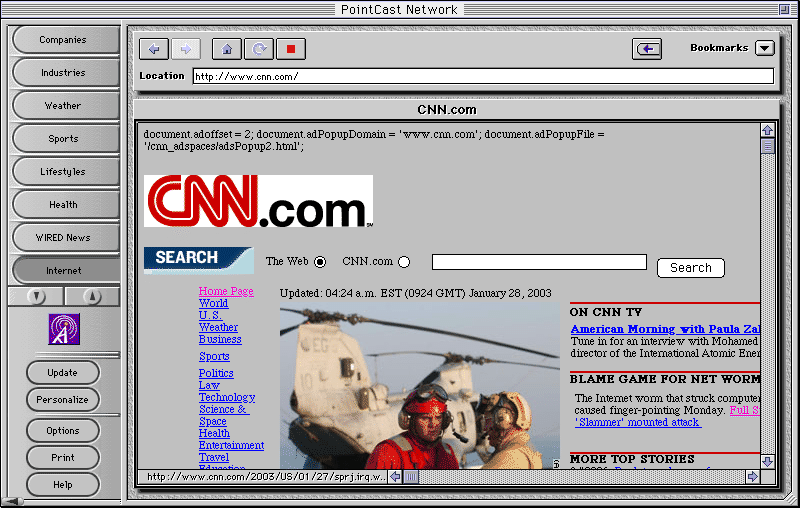Open the Options button
The width and height of the screenshot is (800, 508).
pyautogui.click(x=63, y=431)
